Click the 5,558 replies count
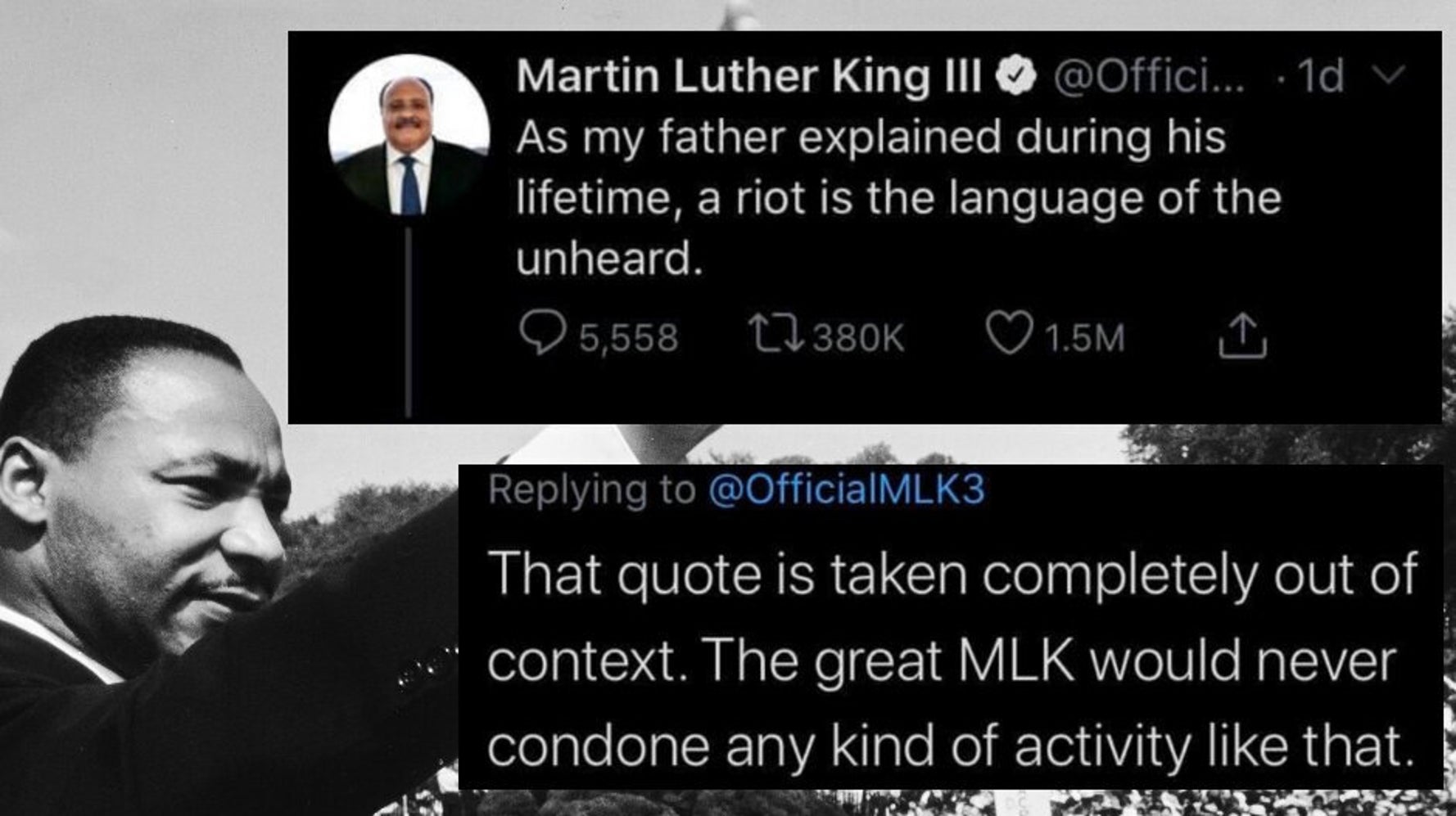This screenshot has height=816, width=1456. click(x=629, y=338)
